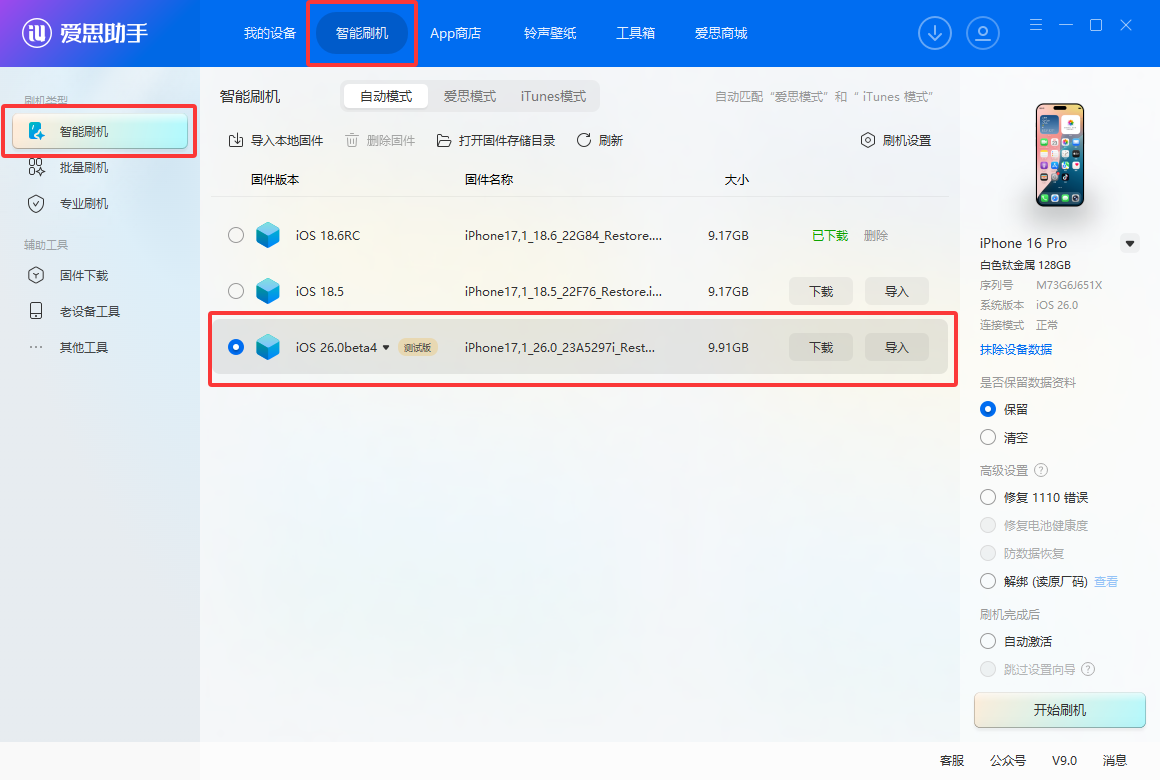Click the 开始刷机 button
The width and height of the screenshot is (1160, 780).
1059,710
